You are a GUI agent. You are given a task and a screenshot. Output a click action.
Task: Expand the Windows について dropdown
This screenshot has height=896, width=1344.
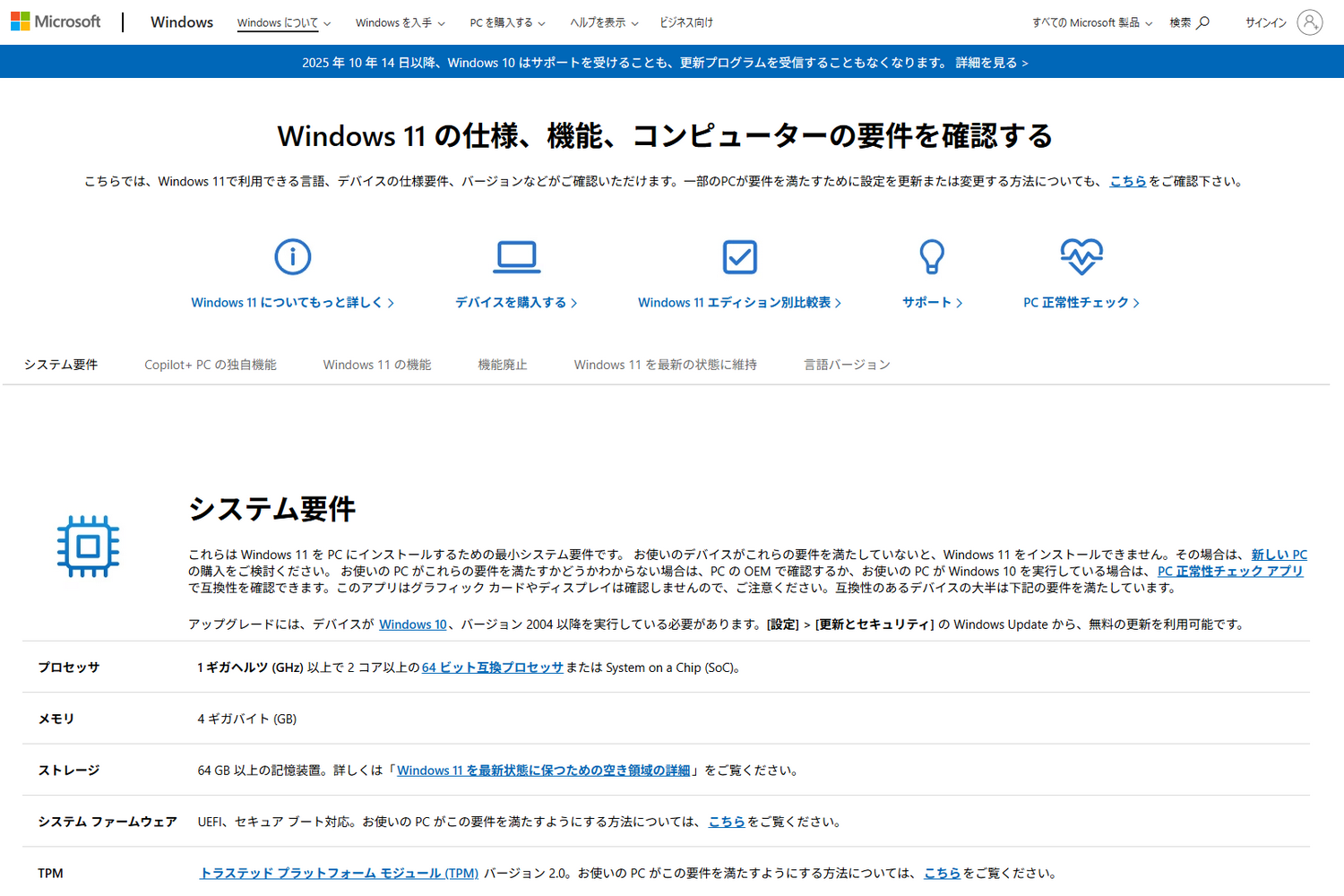point(283,22)
